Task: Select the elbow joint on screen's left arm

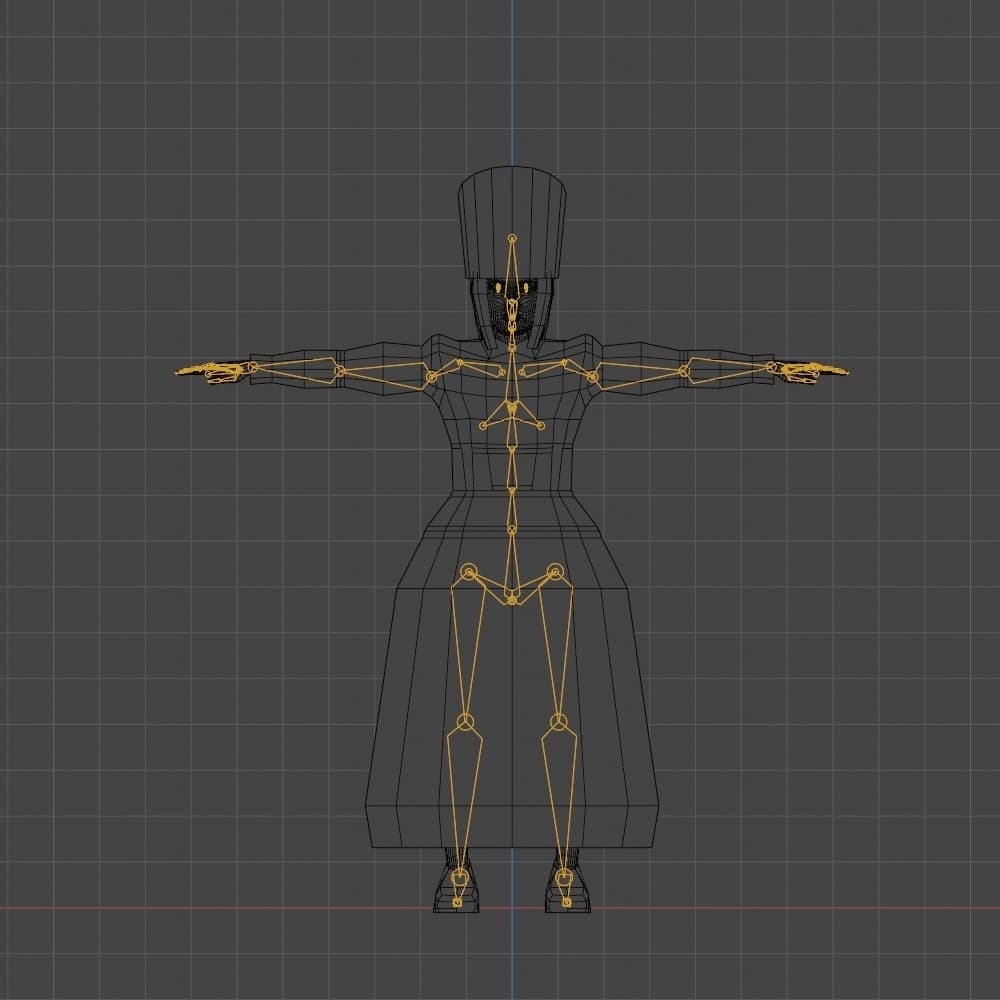Action: pyautogui.click(x=339, y=371)
